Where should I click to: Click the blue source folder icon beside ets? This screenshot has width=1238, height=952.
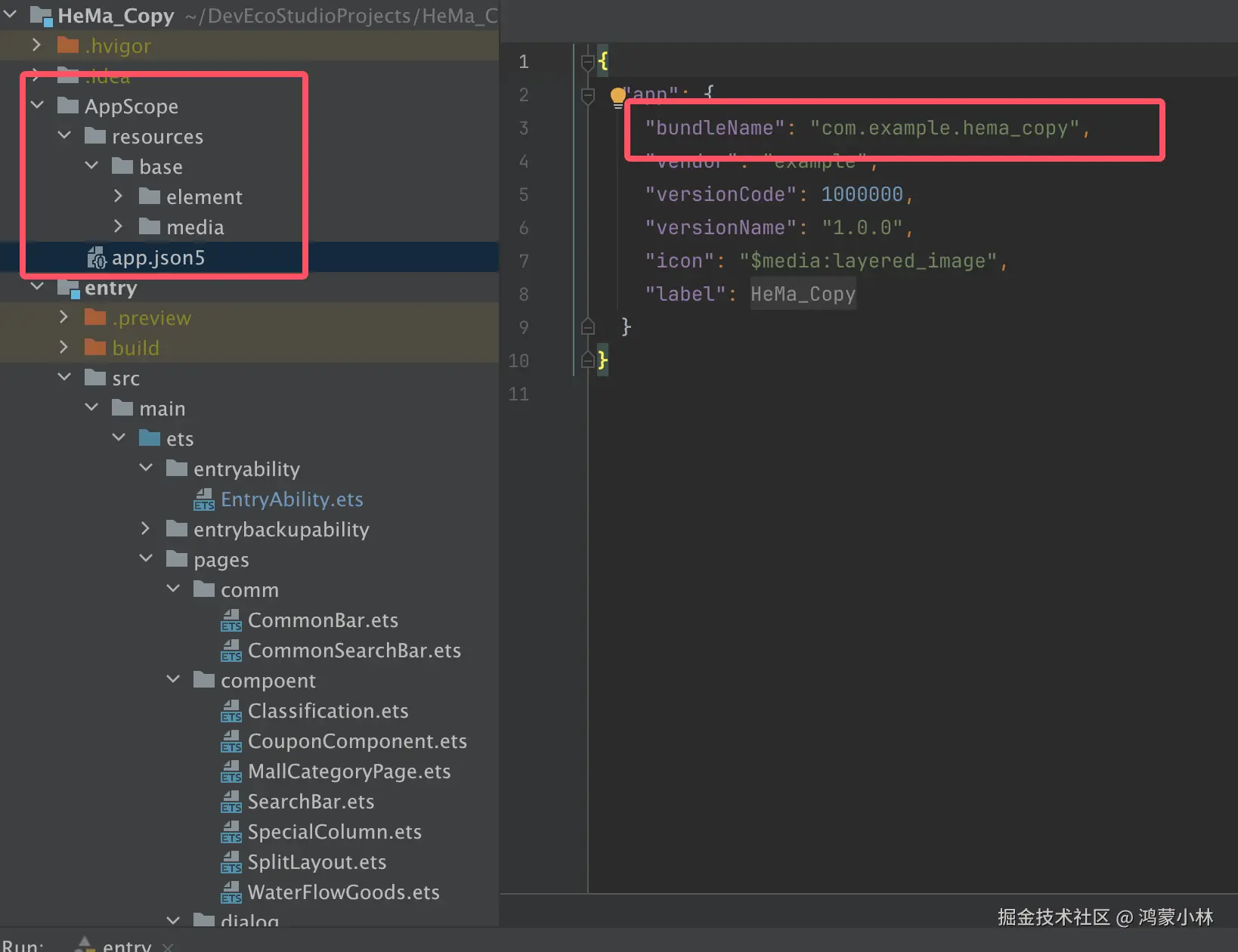click(150, 438)
